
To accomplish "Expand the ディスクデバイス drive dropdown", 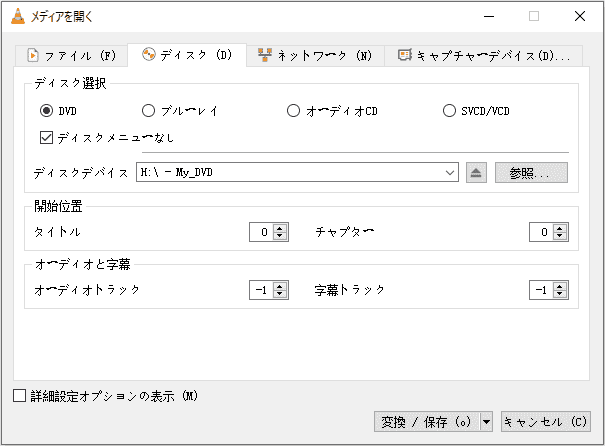I will [452, 173].
